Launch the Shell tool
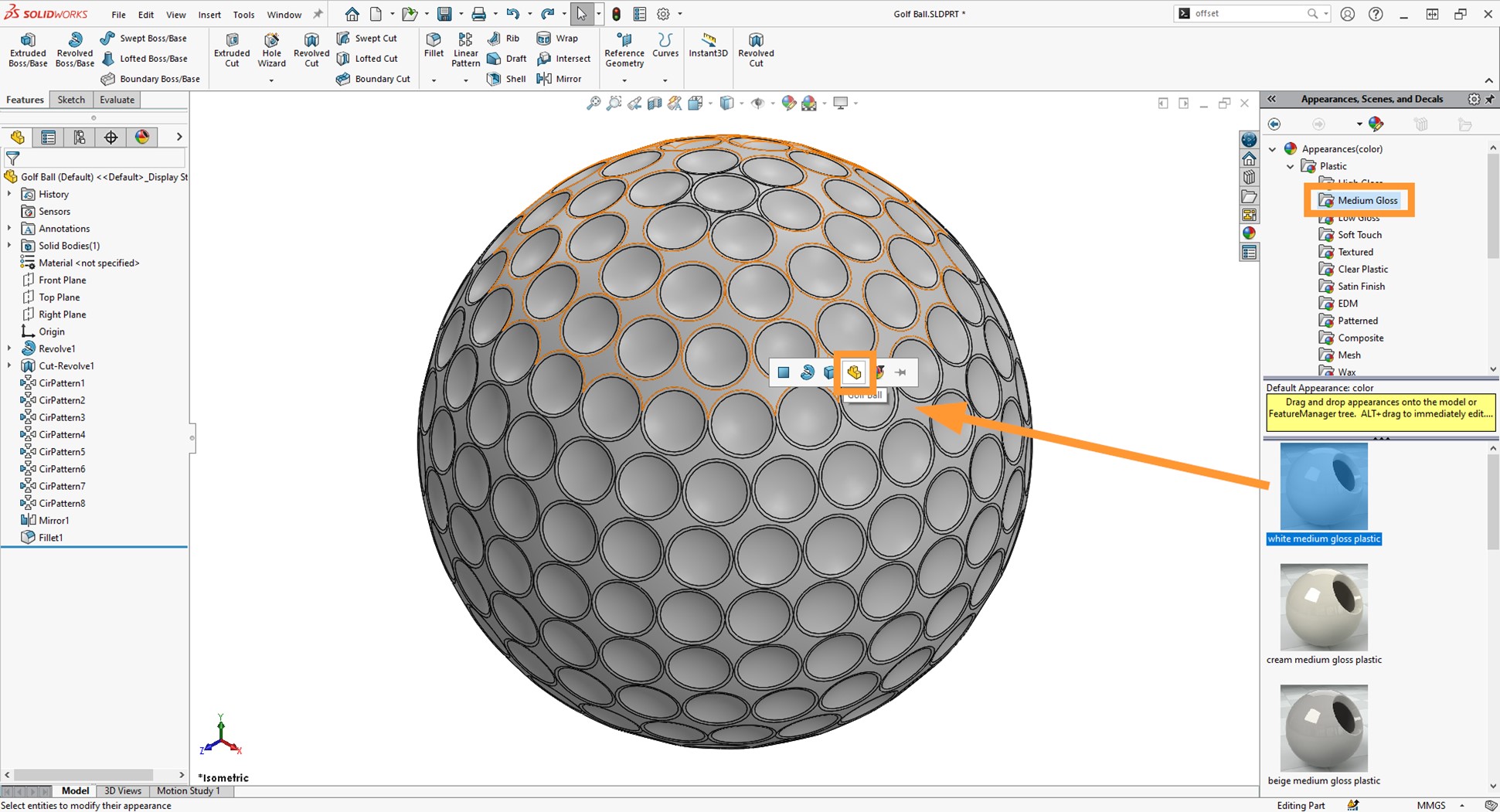The image size is (1500, 812). click(x=506, y=78)
